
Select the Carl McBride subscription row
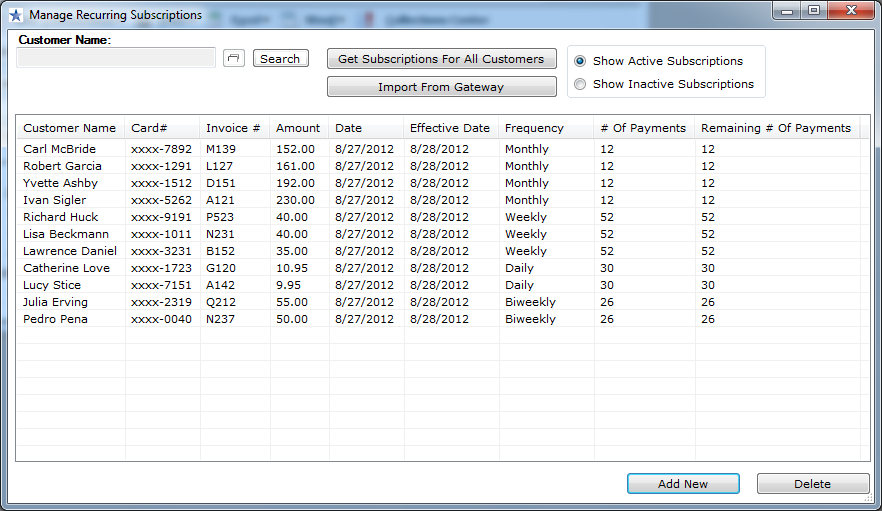(x=60, y=149)
